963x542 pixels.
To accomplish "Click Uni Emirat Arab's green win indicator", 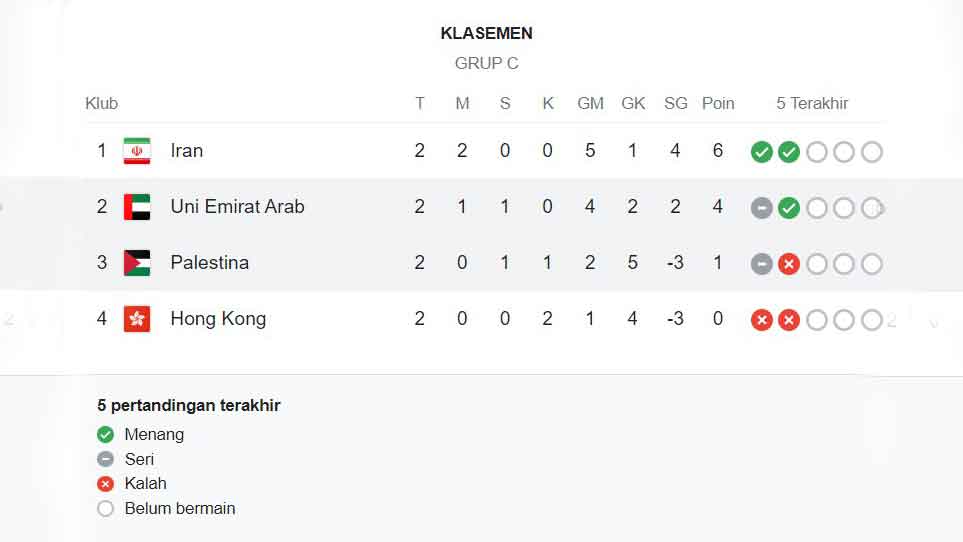I will point(789,208).
